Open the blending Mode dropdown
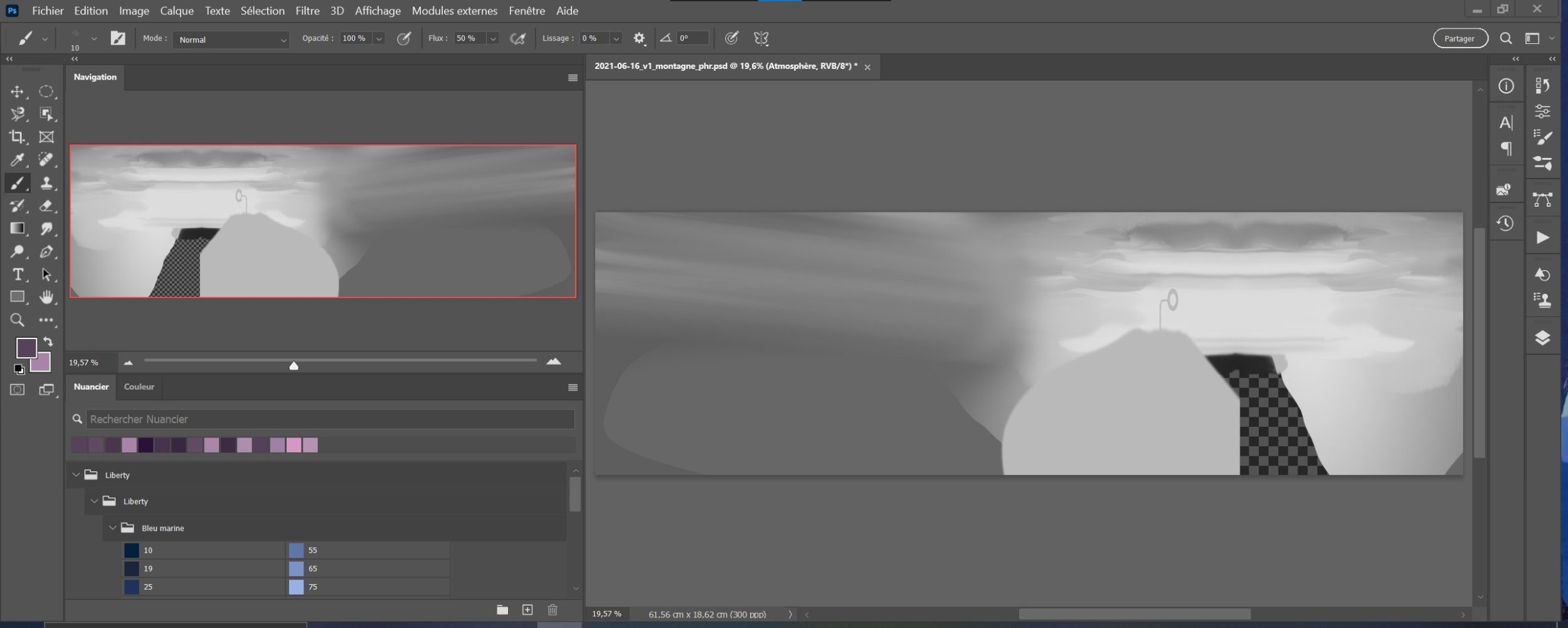 (231, 39)
